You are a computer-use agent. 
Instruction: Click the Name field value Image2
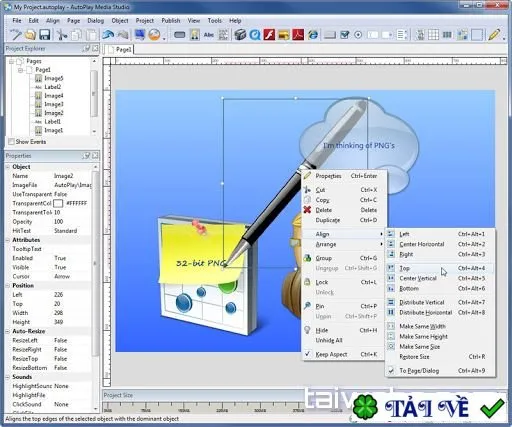(64, 176)
